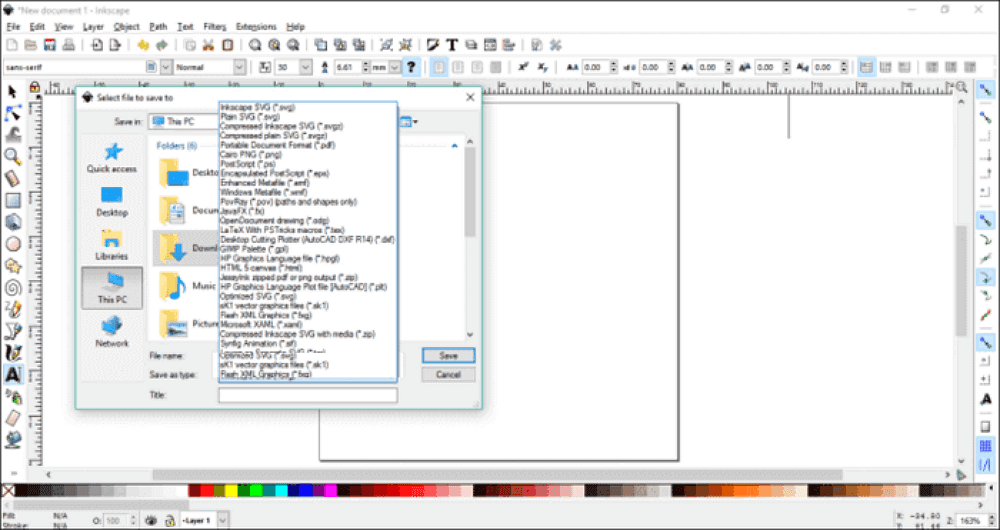Viewport: 1000px width, 530px height.
Task: Pick the Spiral tool
Action: 12,288
